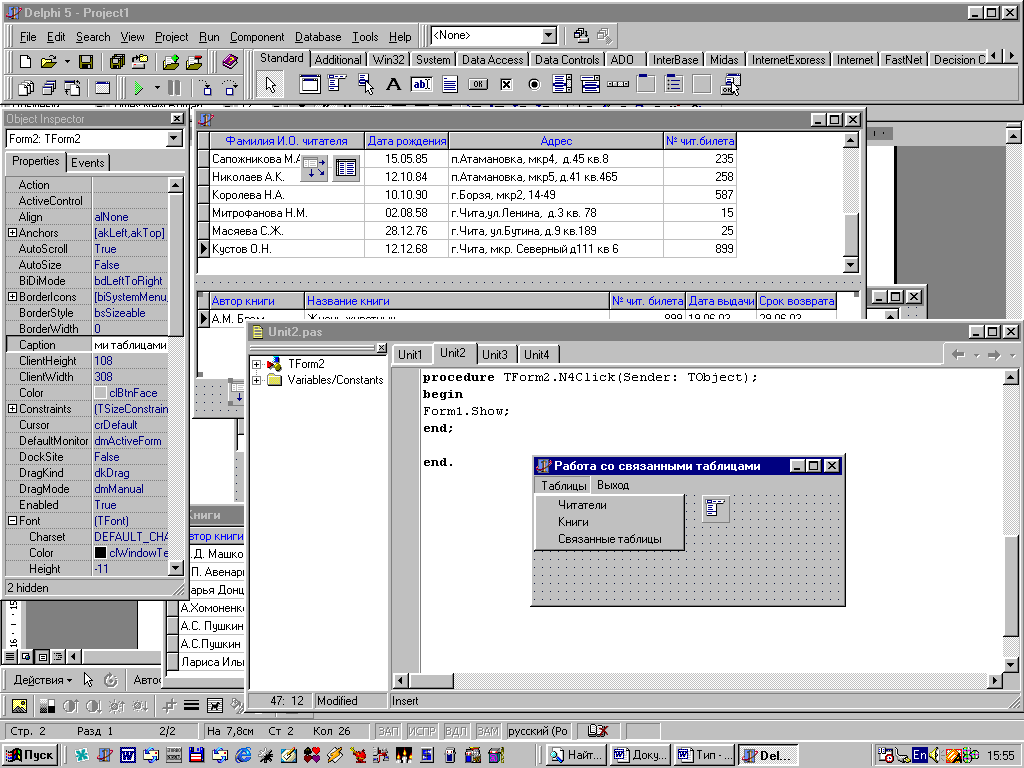
Task: Open the Database menu
Action: pos(318,37)
